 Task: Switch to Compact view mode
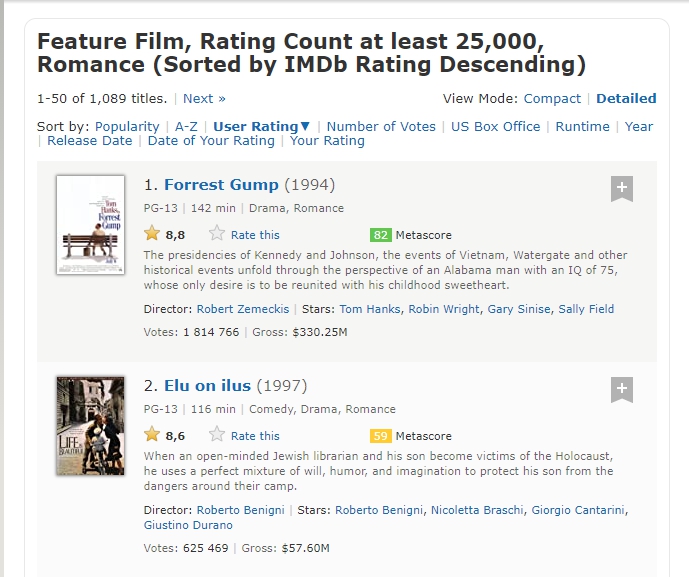click(x=551, y=99)
